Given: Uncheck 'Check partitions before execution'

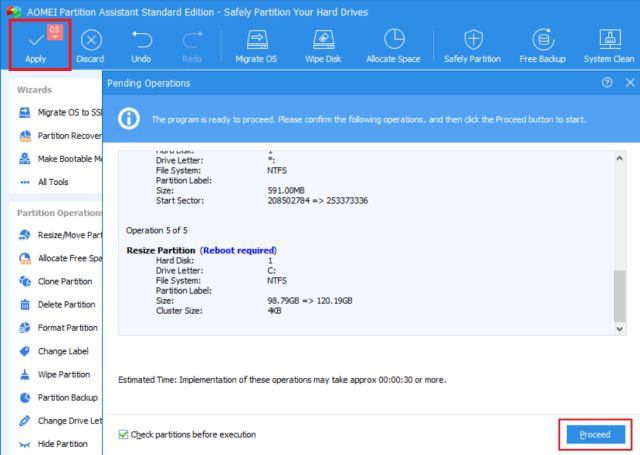Looking at the screenshot, I should point(123,434).
